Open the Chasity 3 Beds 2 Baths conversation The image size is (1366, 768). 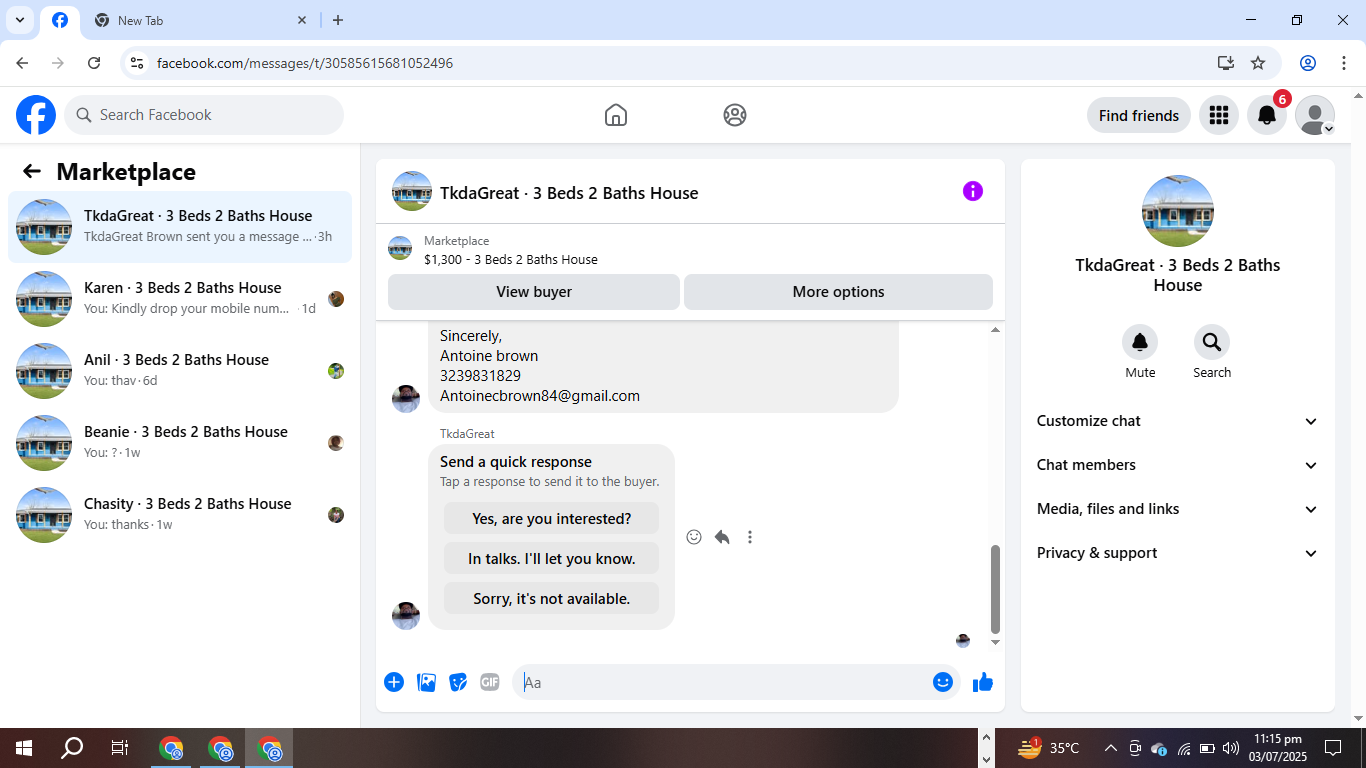[180, 515]
